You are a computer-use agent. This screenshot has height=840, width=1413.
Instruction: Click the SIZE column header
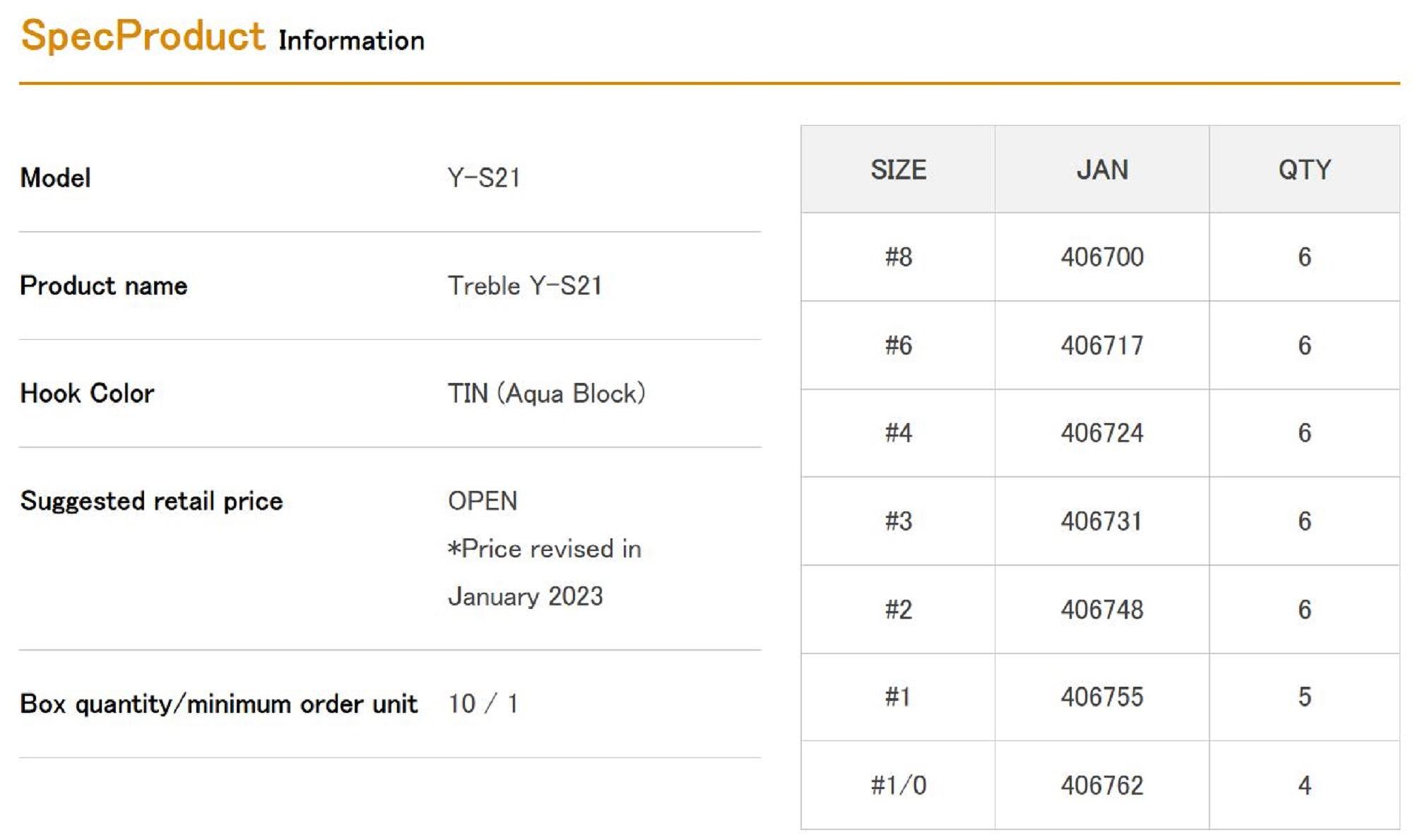pos(898,170)
